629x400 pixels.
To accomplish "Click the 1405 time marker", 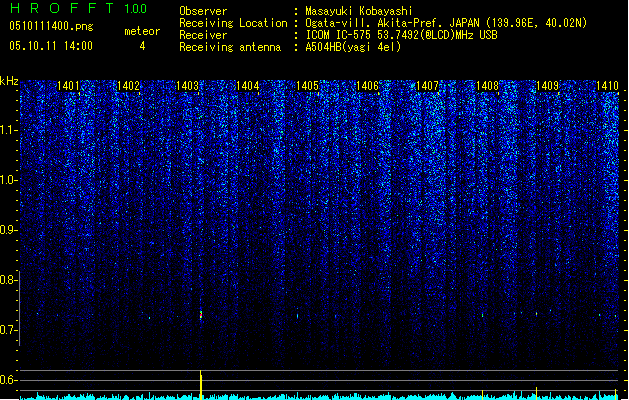I will point(307,86).
